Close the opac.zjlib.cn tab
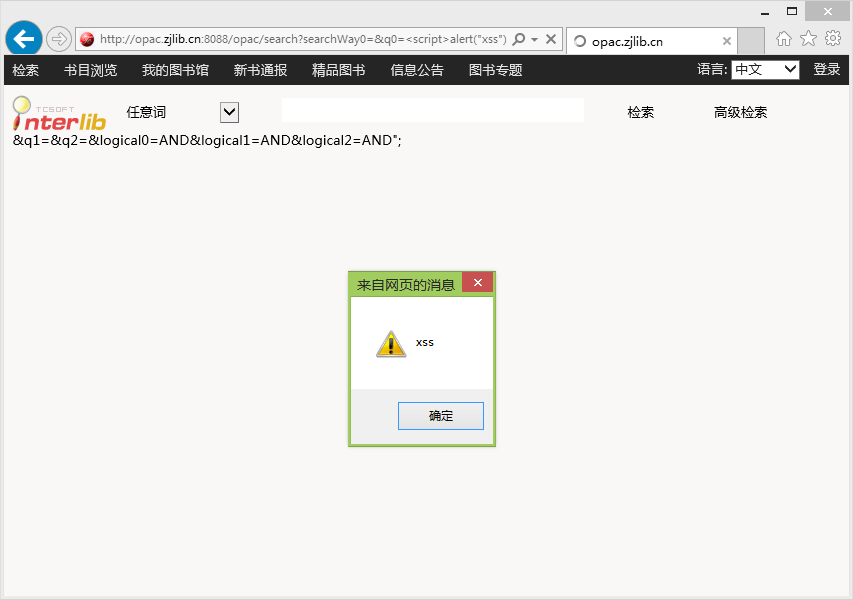Screen dimensions: 853x600 point(726,41)
